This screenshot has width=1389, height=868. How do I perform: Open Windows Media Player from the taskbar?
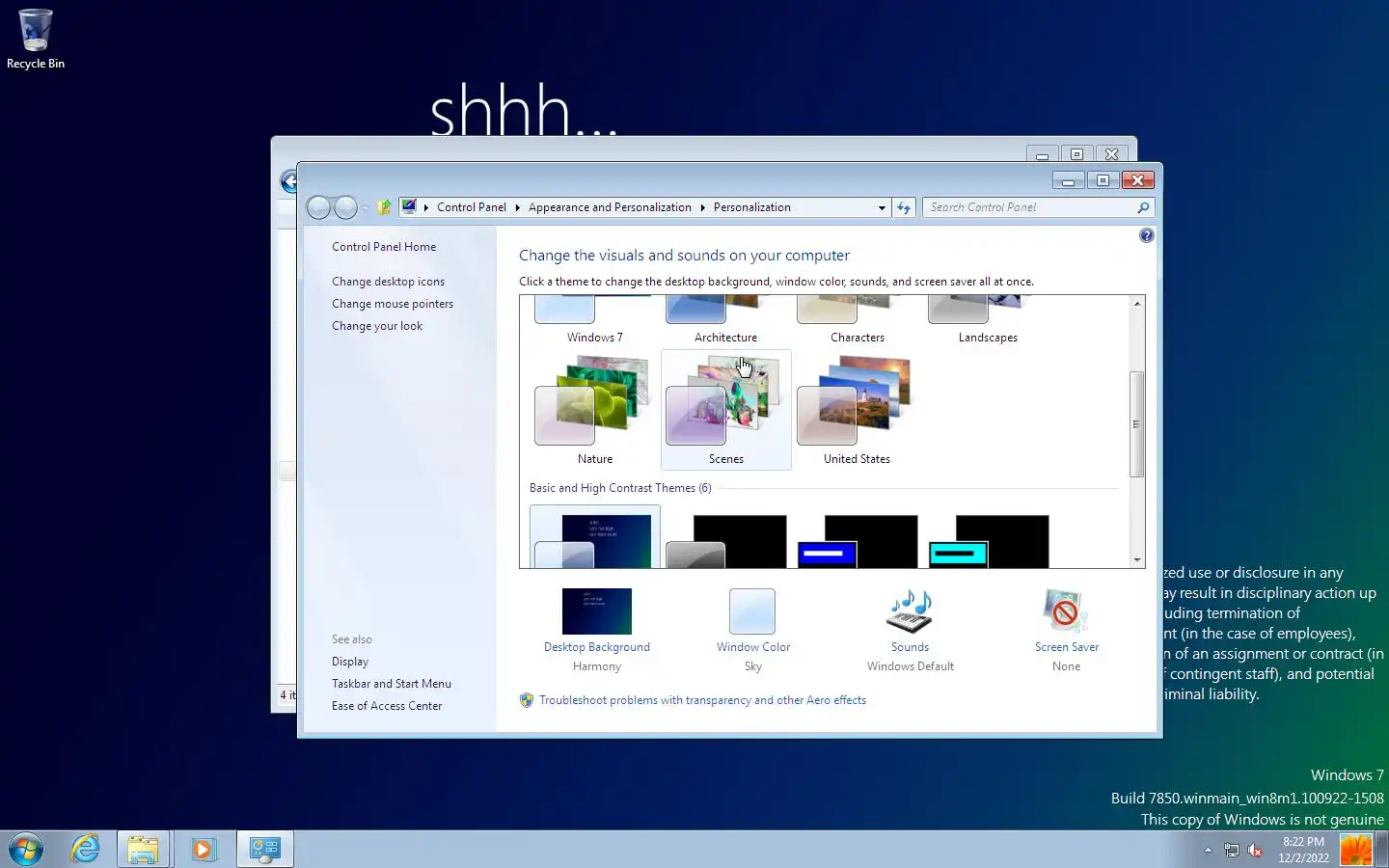coord(204,850)
